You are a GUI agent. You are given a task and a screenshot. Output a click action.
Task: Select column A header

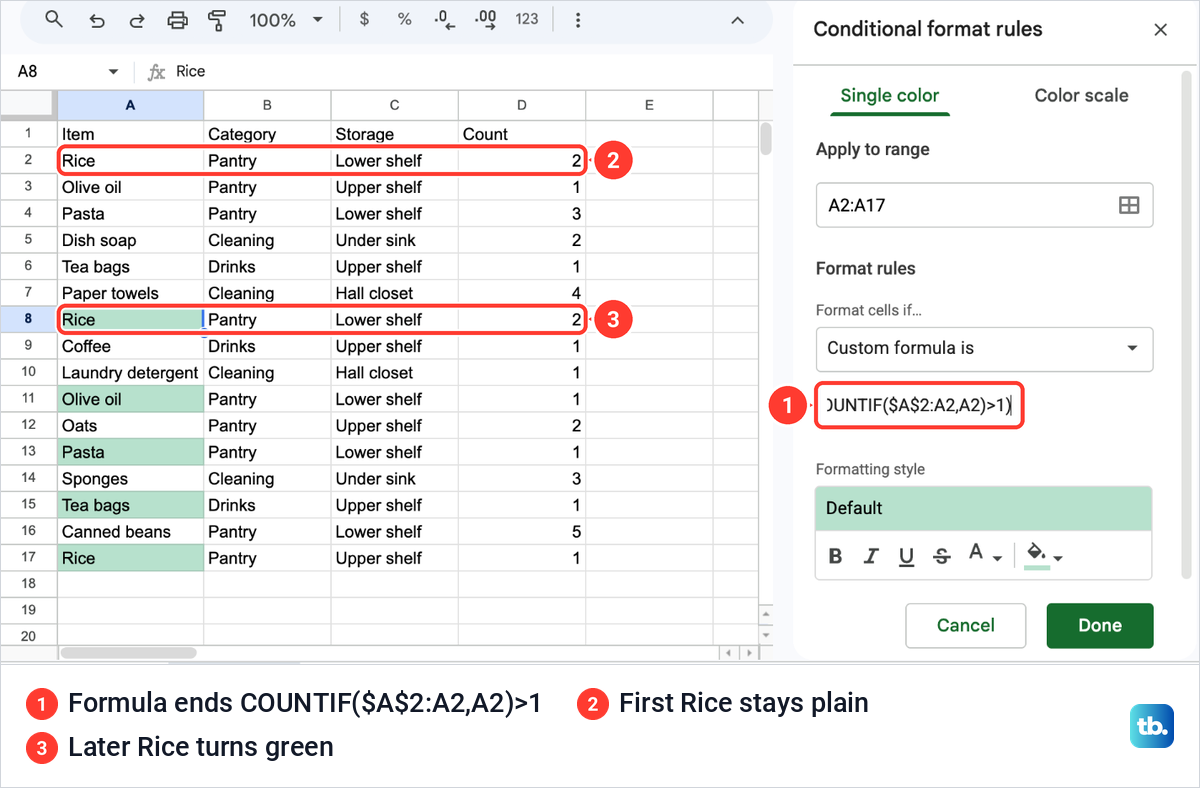pyautogui.click(x=130, y=105)
